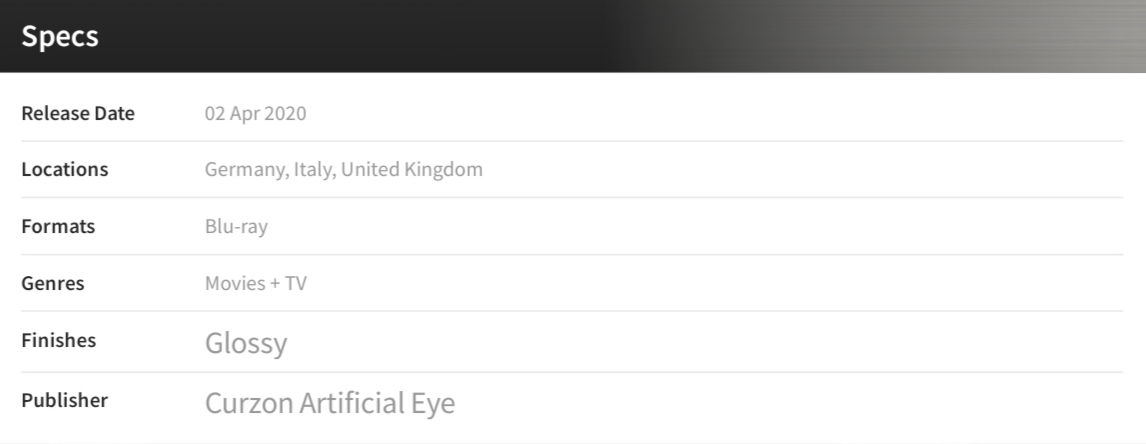Click the year "2020" in release date
The width and height of the screenshot is (1146, 444).
pos(287,113)
